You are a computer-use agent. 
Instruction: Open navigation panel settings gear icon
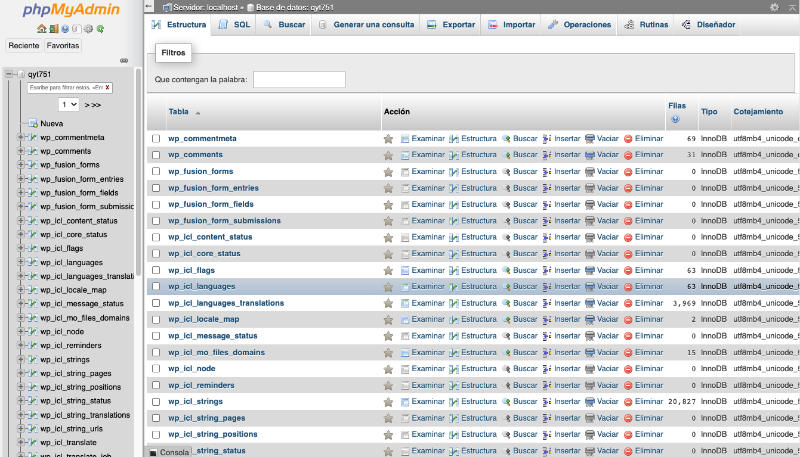pyautogui.click(x=88, y=29)
